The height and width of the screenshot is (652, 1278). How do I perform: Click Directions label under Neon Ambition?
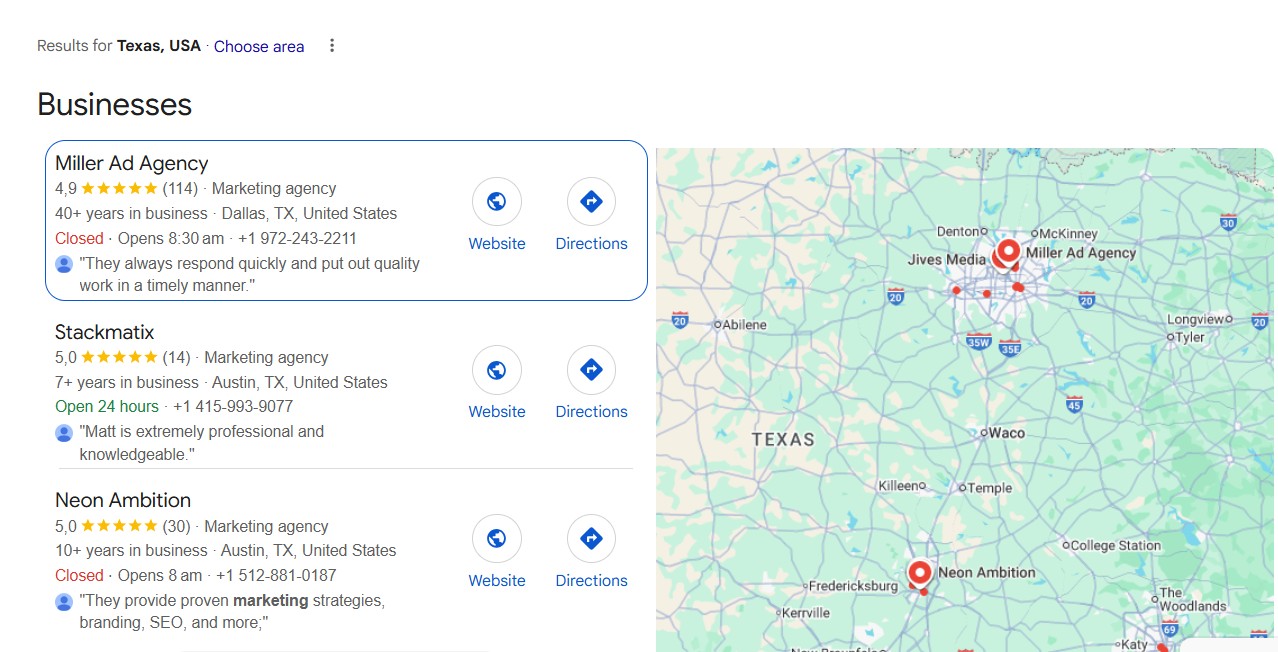click(x=591, y=580)
